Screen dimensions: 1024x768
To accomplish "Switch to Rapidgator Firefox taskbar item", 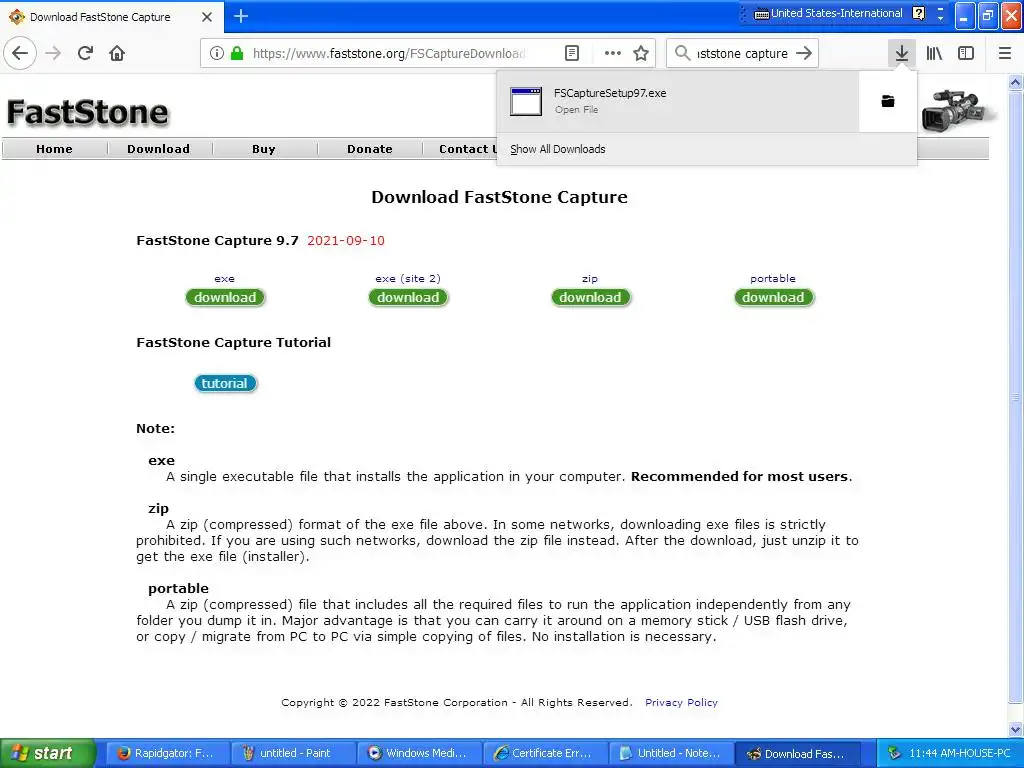I will tap(167, 753).
